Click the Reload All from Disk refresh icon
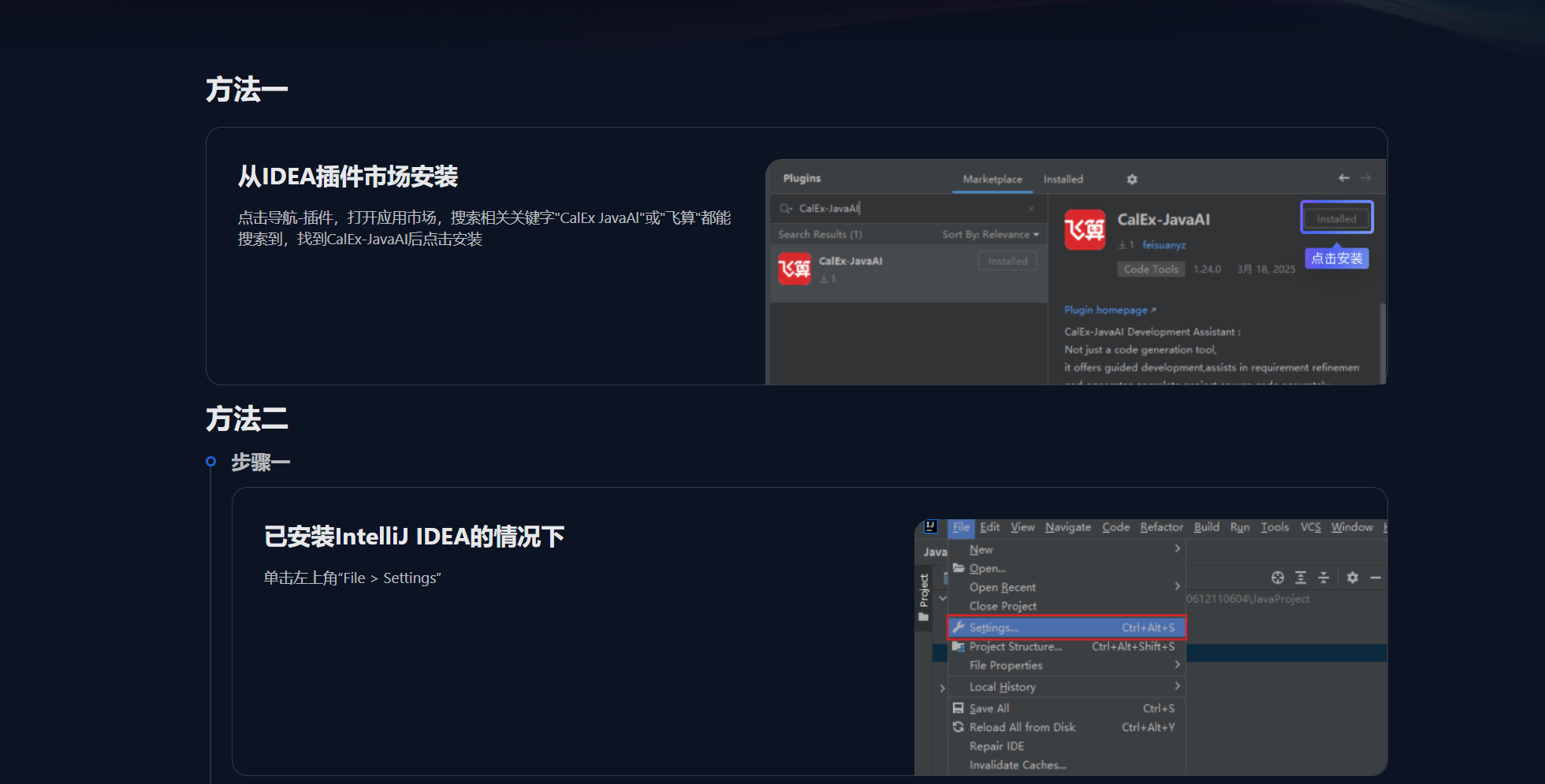 [958, 727]
